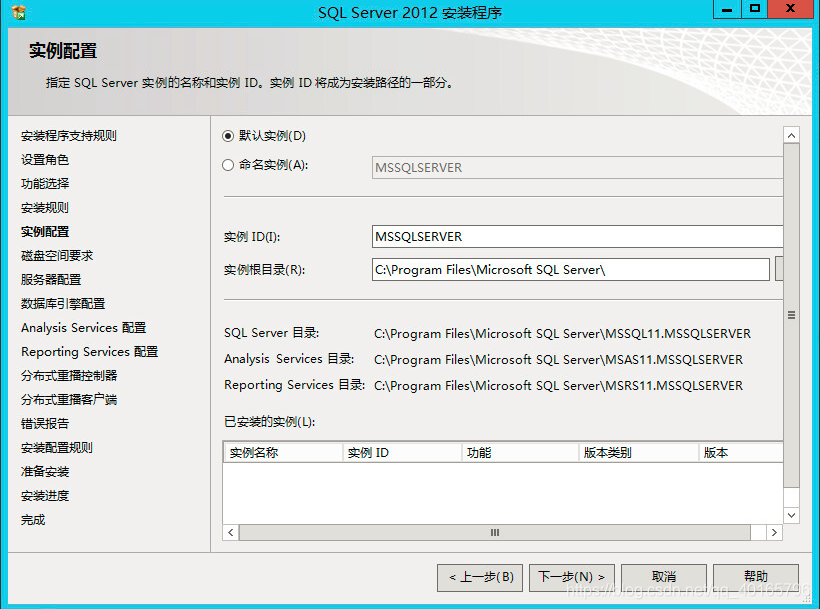This screenshot has height=609, width=820.
Task: Select 安装程序支持规则 step in sidebar
Action: [69, 136]
